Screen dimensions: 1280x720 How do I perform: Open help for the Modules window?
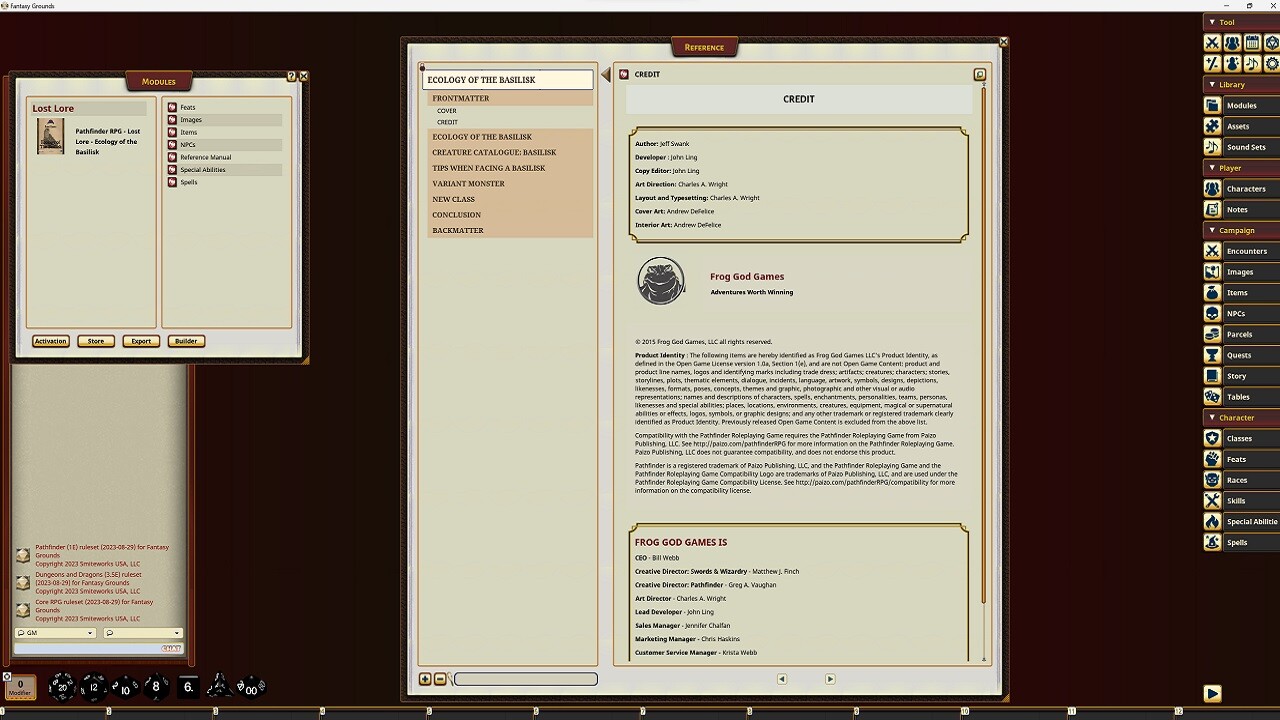pos(291,75)
